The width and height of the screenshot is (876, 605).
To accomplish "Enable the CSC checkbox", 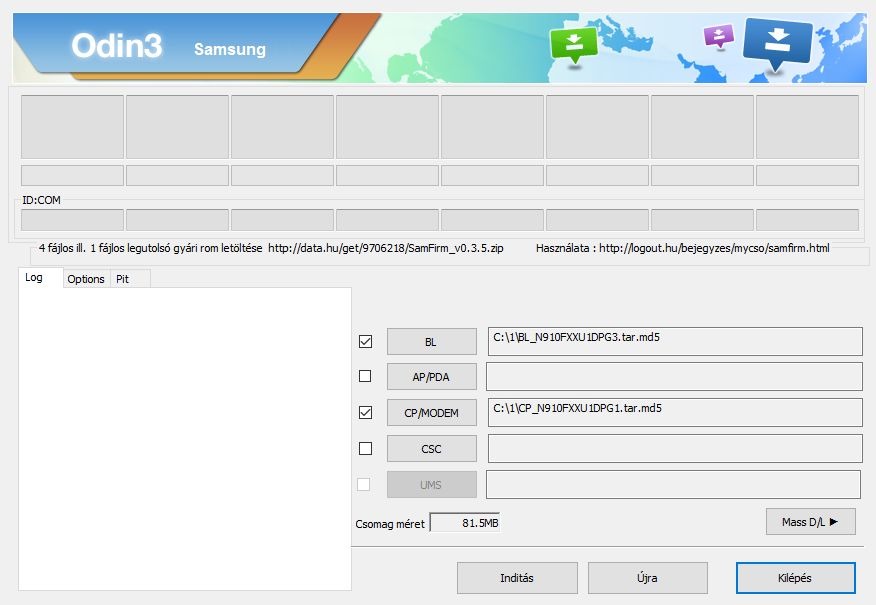I will point(365,448).
